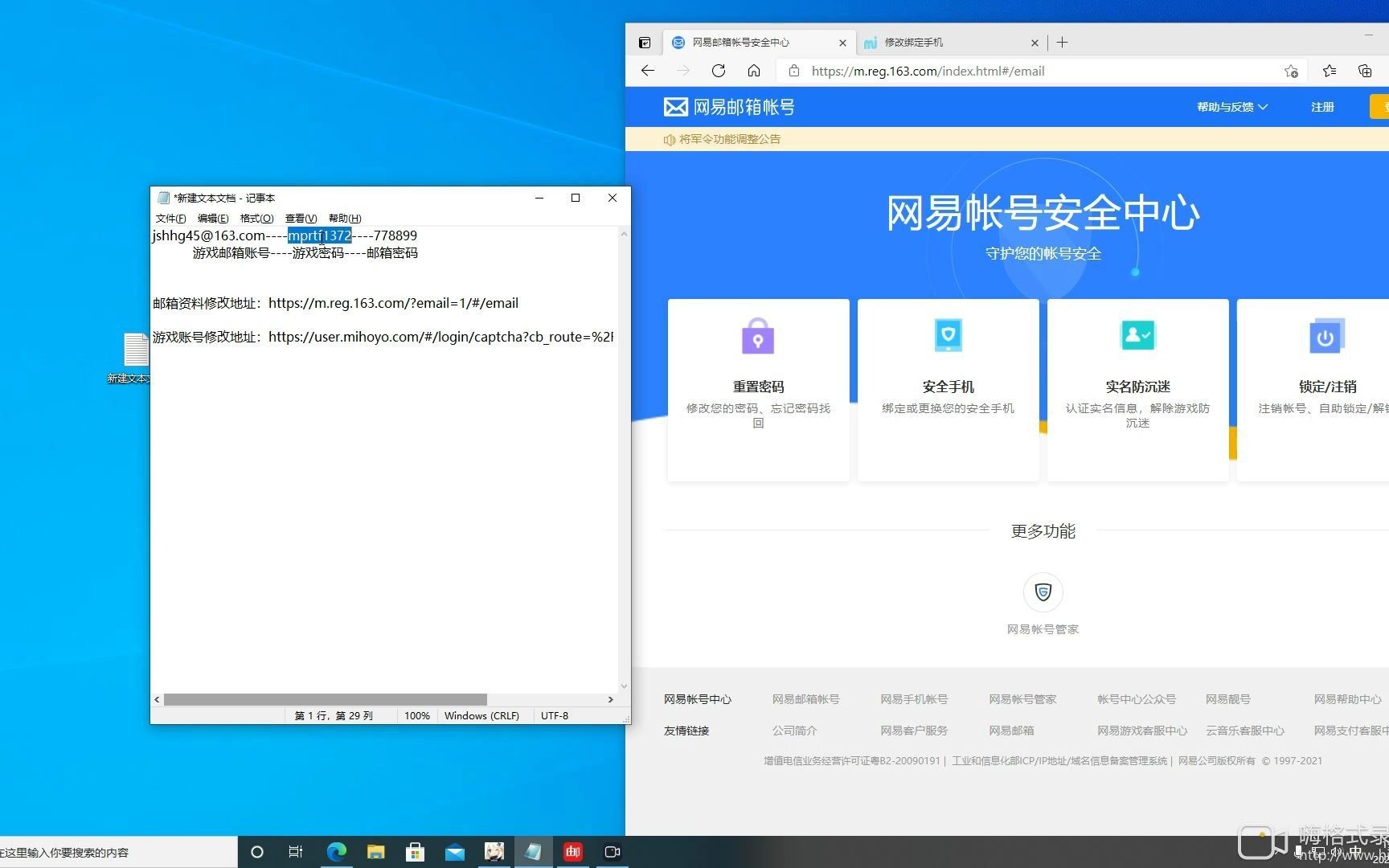
Task: Open footer link 帐号中心公众号
Action: [x=1137, y=699]
